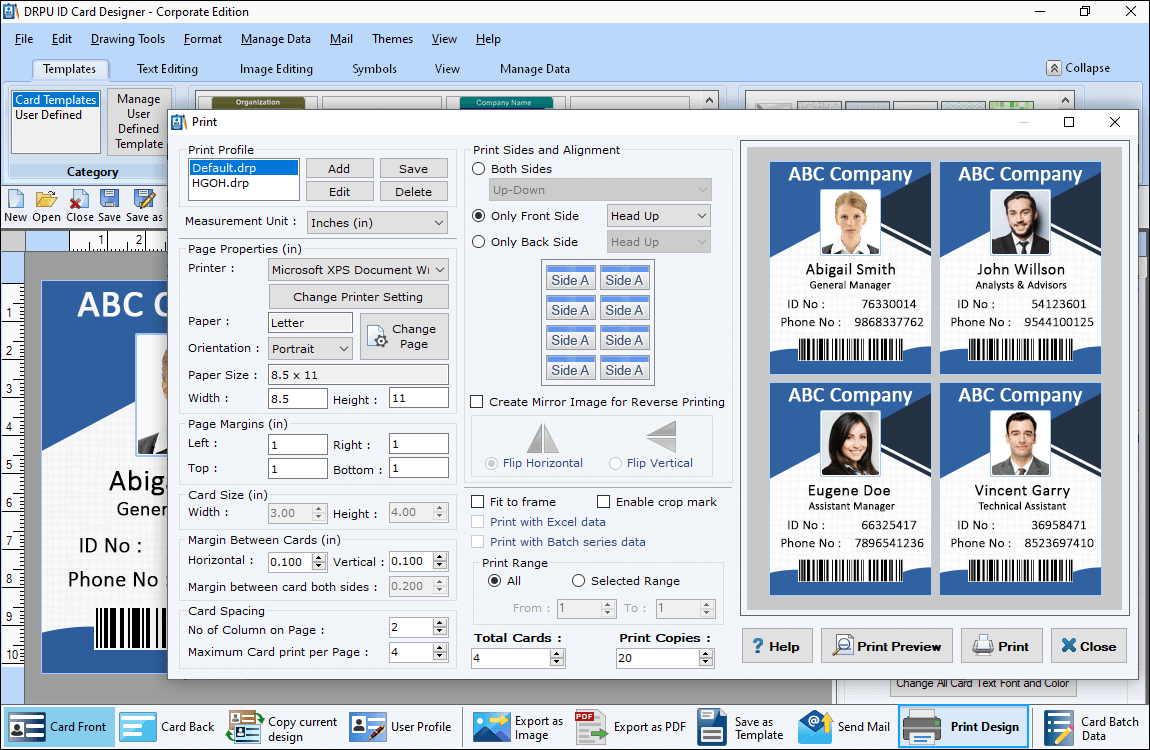
Task: Open Card Batch Data tool
Action: [1091, 727]
